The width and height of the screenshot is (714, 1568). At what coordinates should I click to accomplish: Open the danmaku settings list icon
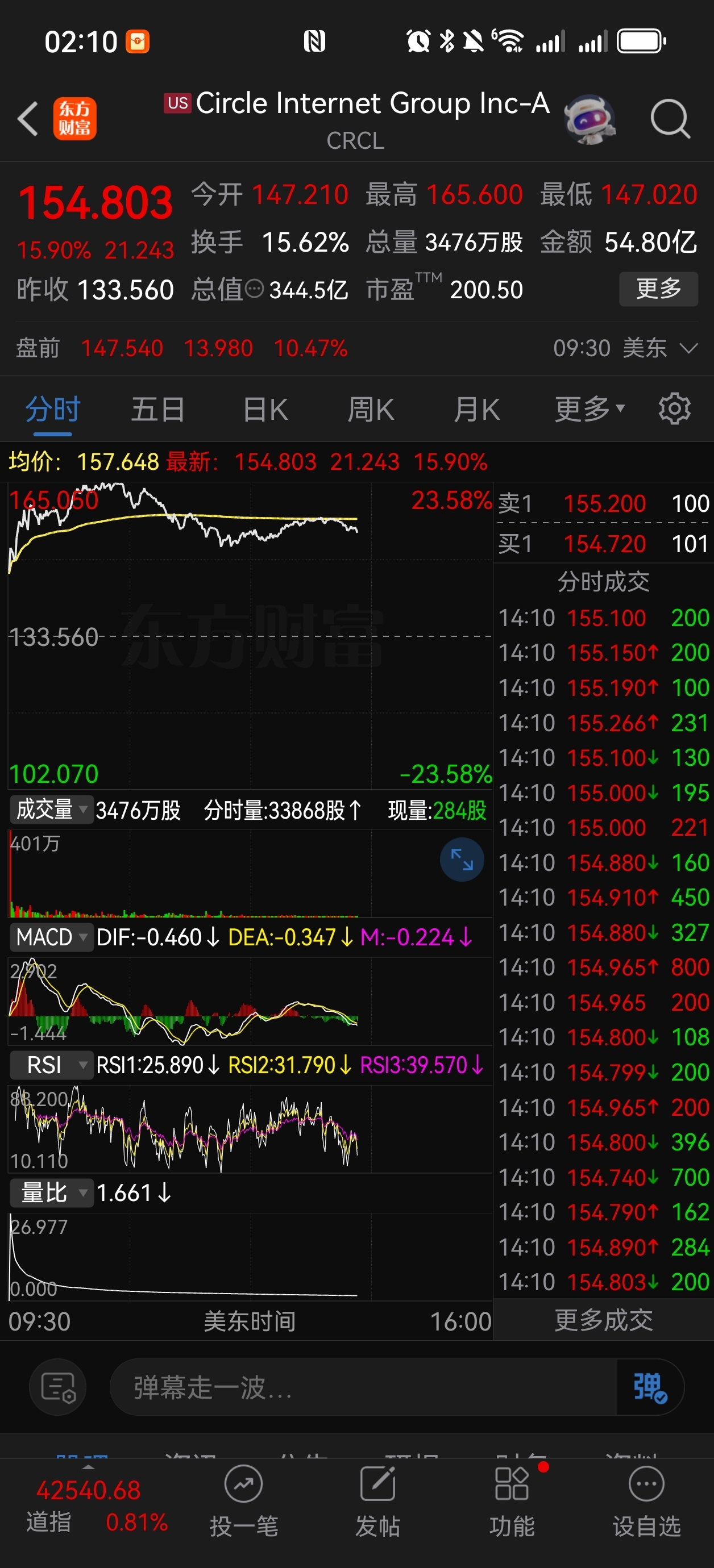58,1387
